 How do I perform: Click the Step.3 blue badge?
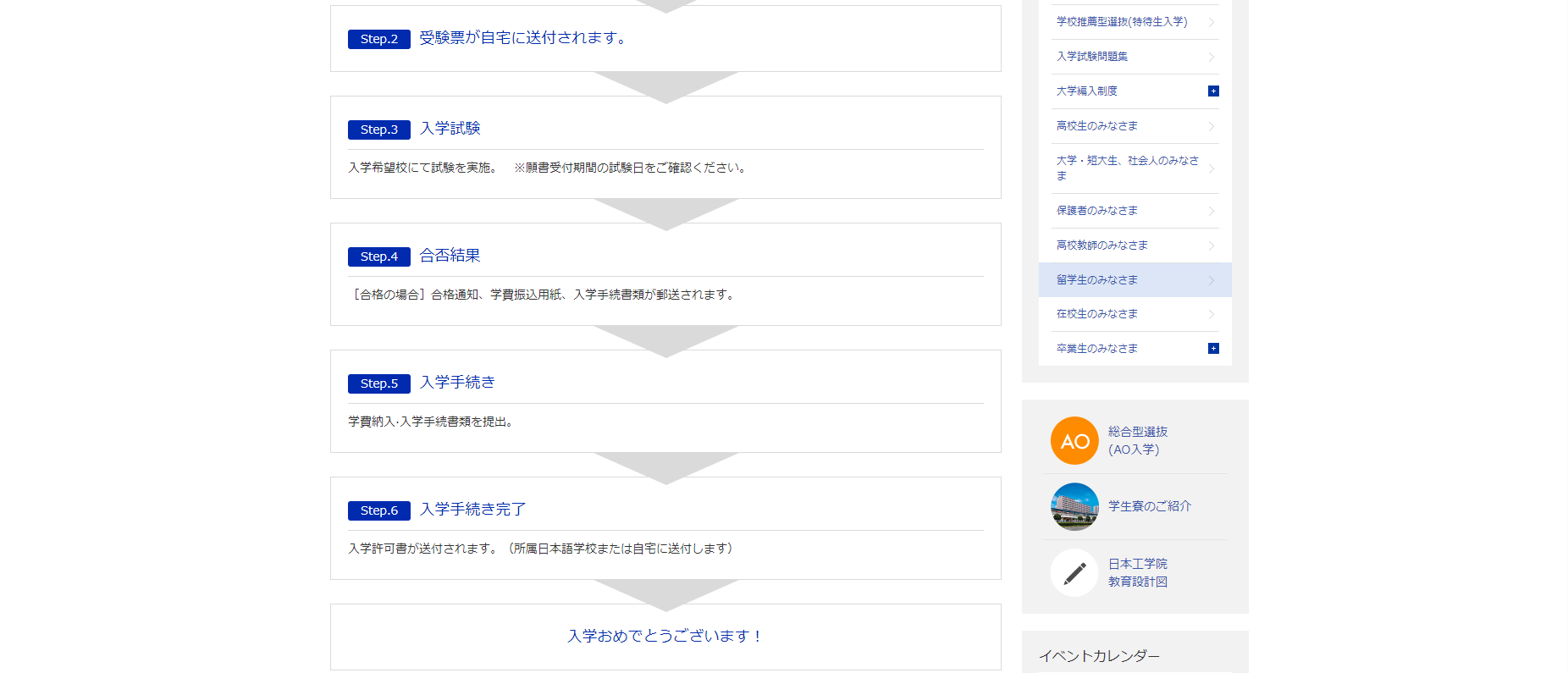coord(378,130)
